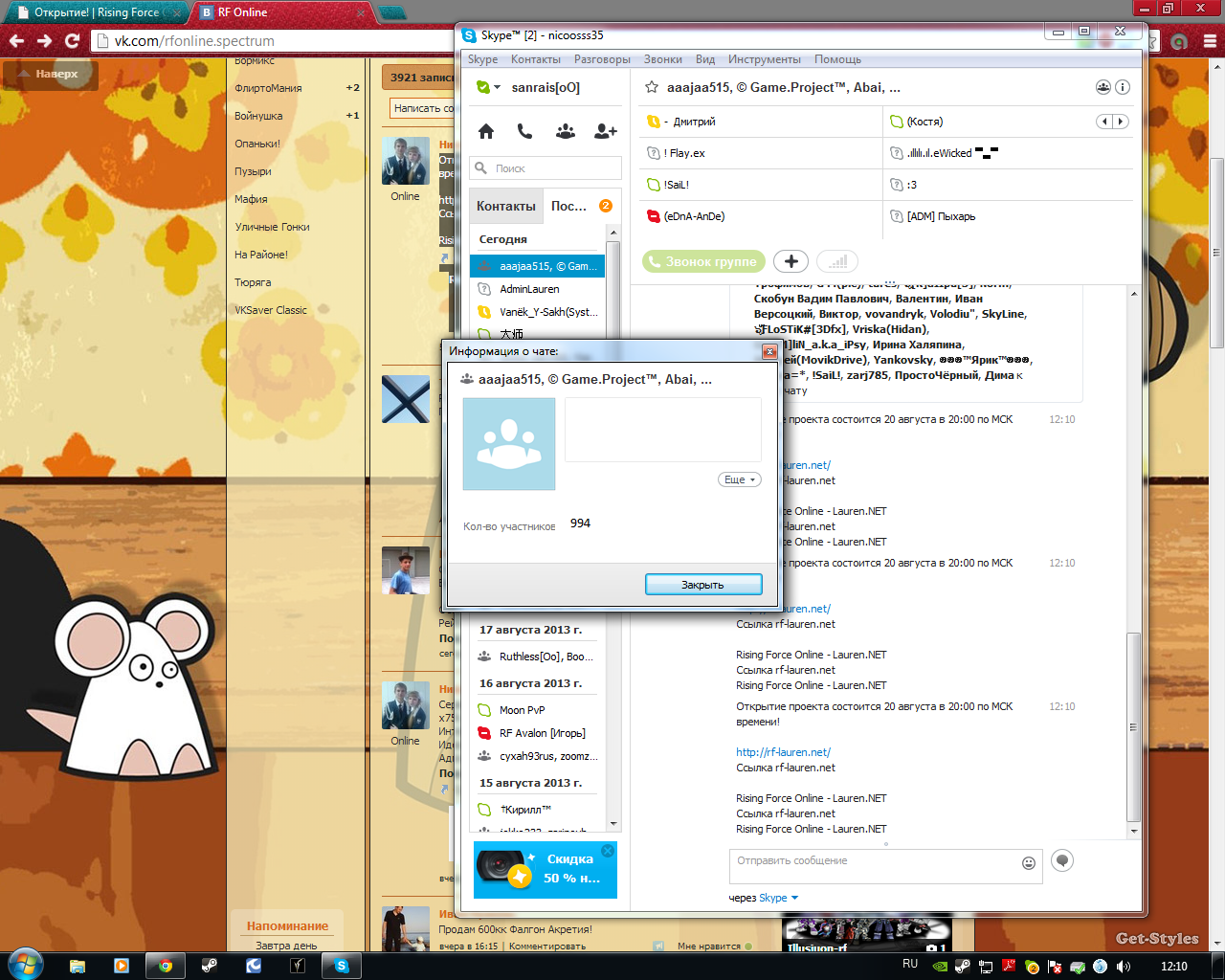Open media player taskbar icon

point(122,966)
